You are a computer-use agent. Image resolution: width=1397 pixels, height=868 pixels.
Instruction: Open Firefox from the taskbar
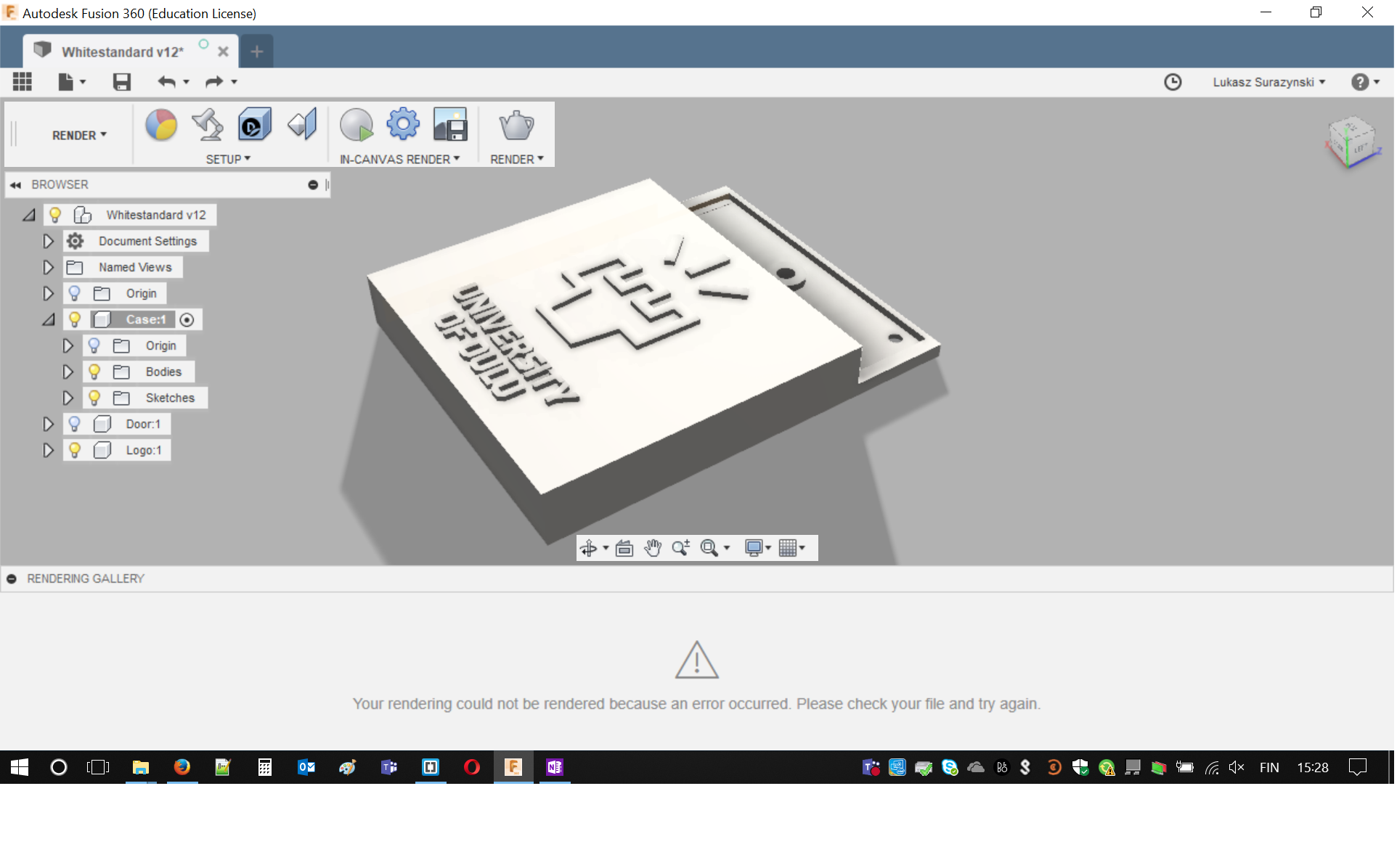click(182, 768)
